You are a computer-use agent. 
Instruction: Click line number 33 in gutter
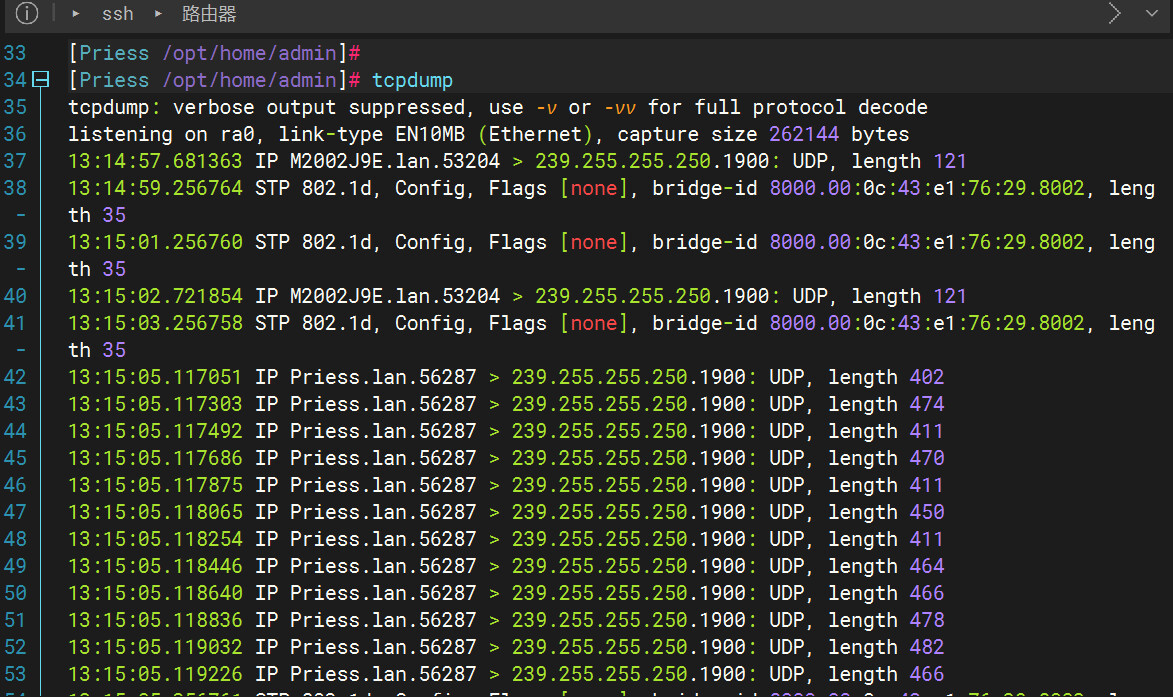[14, 53]
